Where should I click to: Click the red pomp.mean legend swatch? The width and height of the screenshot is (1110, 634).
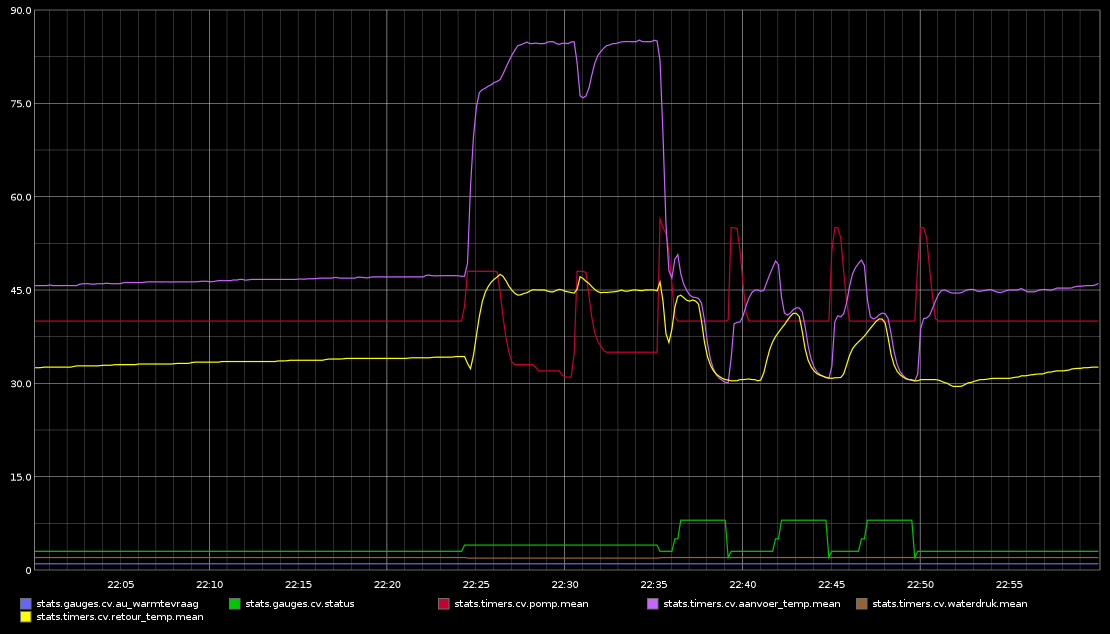[x=444, y=604]
